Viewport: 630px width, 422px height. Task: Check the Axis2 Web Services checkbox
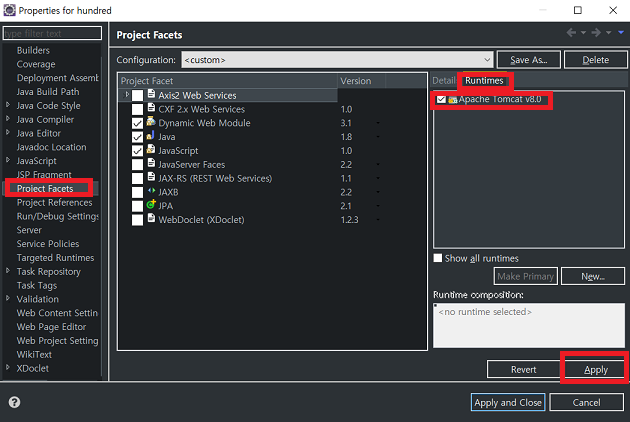[x=137, y=96]
